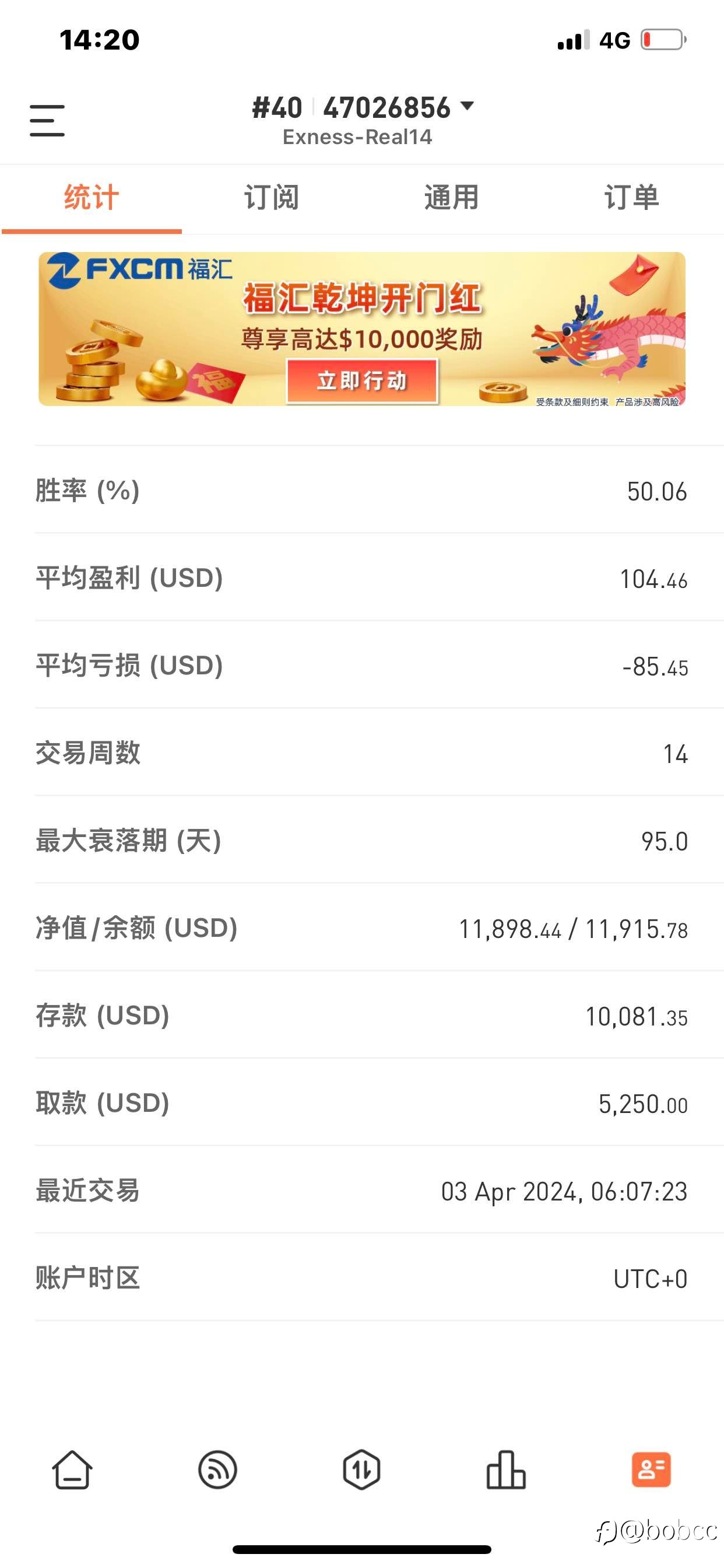Open the 订单 tab
Screen dimensions: 724x1568
631,198
